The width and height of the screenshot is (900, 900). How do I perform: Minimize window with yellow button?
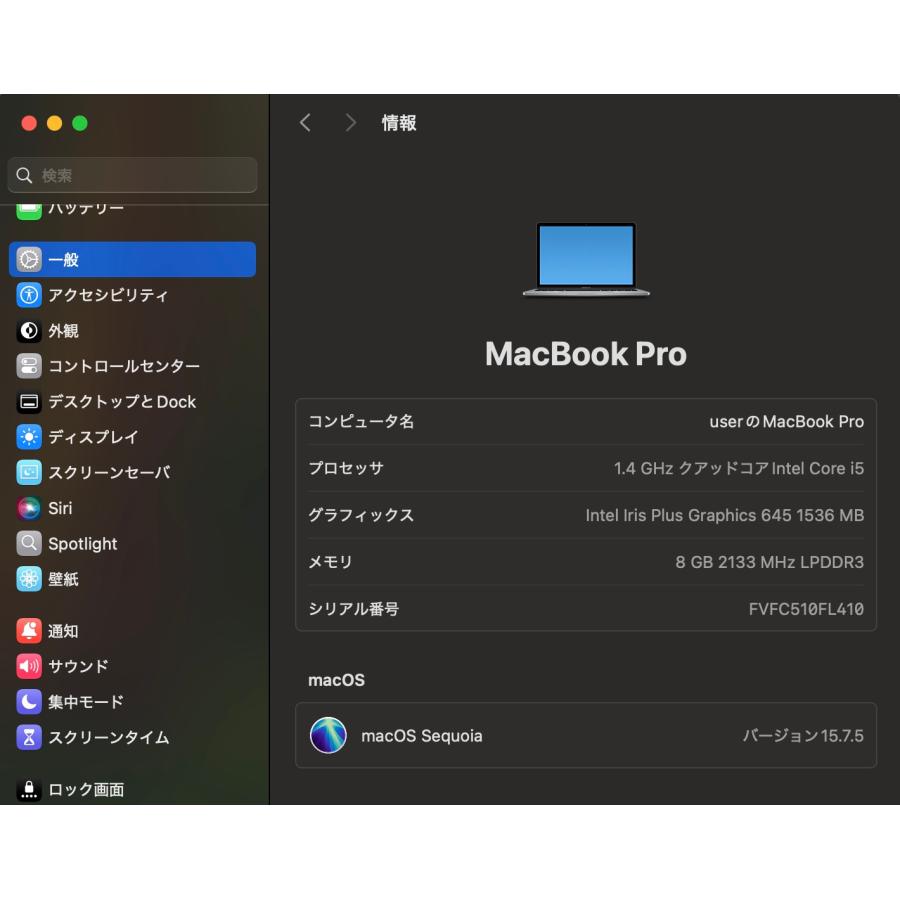click(x=55, y=123)
